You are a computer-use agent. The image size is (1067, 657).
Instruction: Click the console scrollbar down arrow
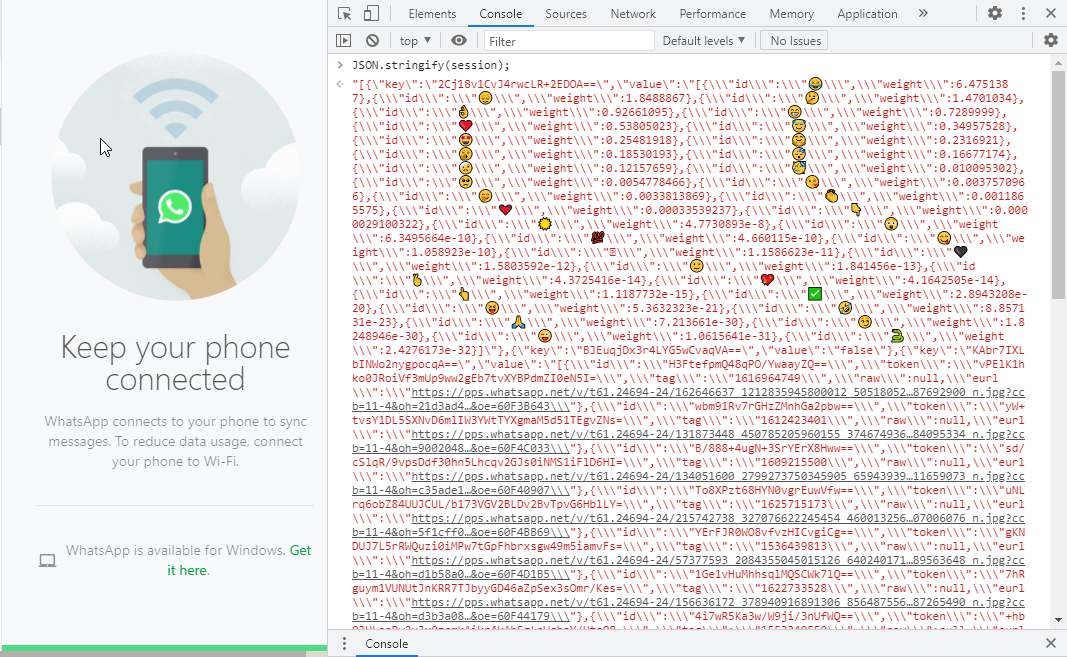(x=1058, y=620)
